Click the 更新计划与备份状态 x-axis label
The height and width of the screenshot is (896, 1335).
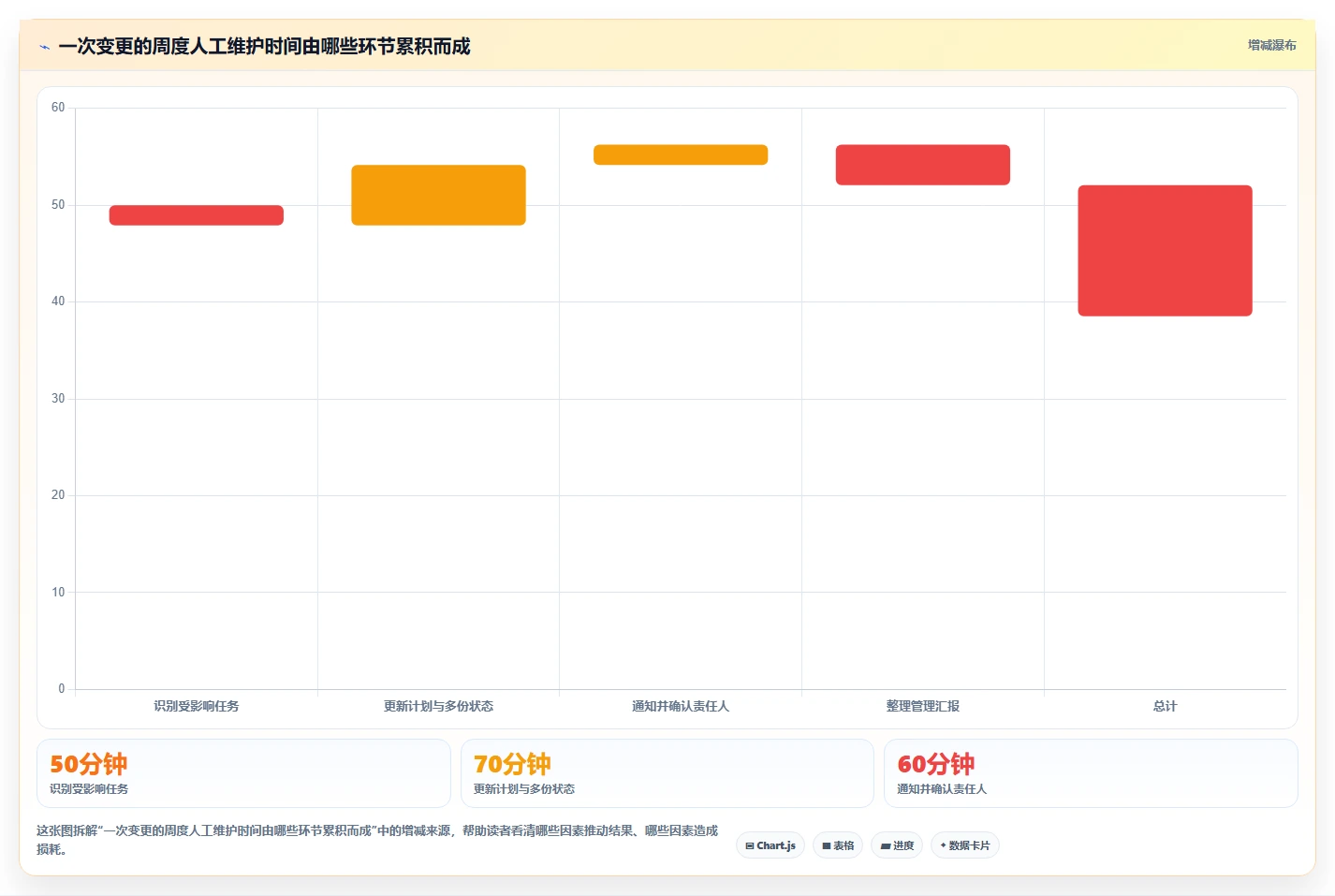pos(438,706)
